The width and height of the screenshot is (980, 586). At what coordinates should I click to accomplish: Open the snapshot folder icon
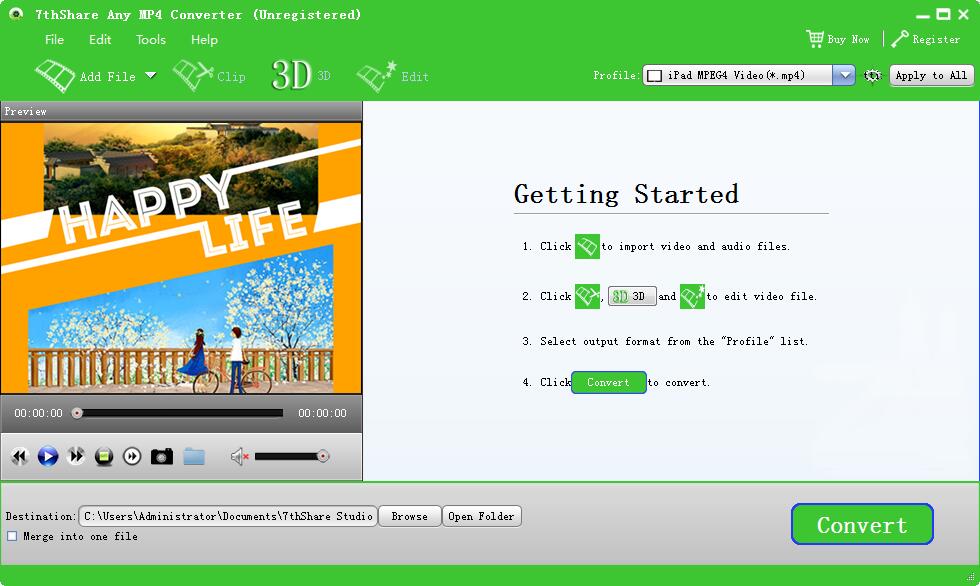pyautogui.click(x=194, y=456)
